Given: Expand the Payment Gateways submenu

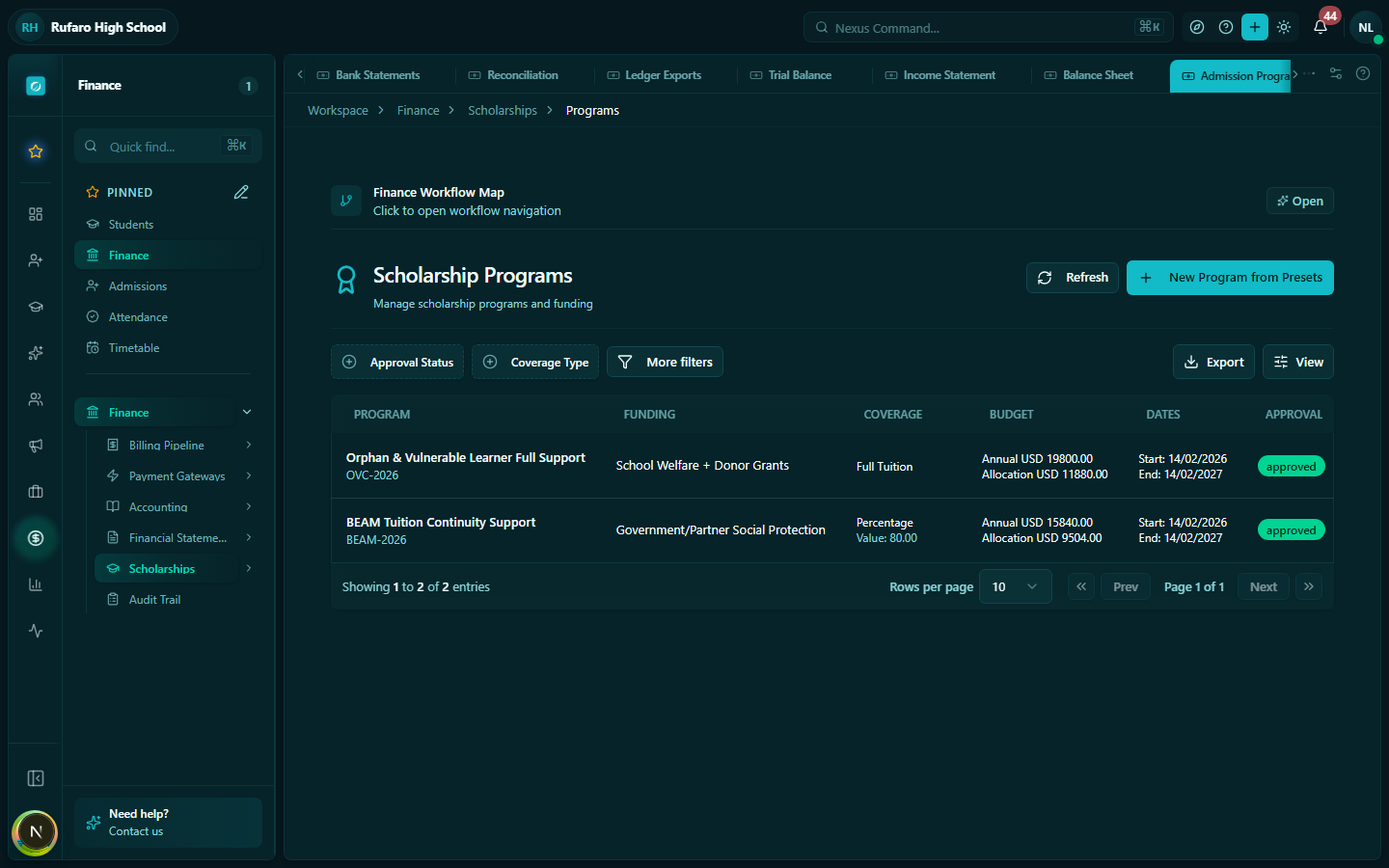Looking at the screenshot, I should pos(249,475).
